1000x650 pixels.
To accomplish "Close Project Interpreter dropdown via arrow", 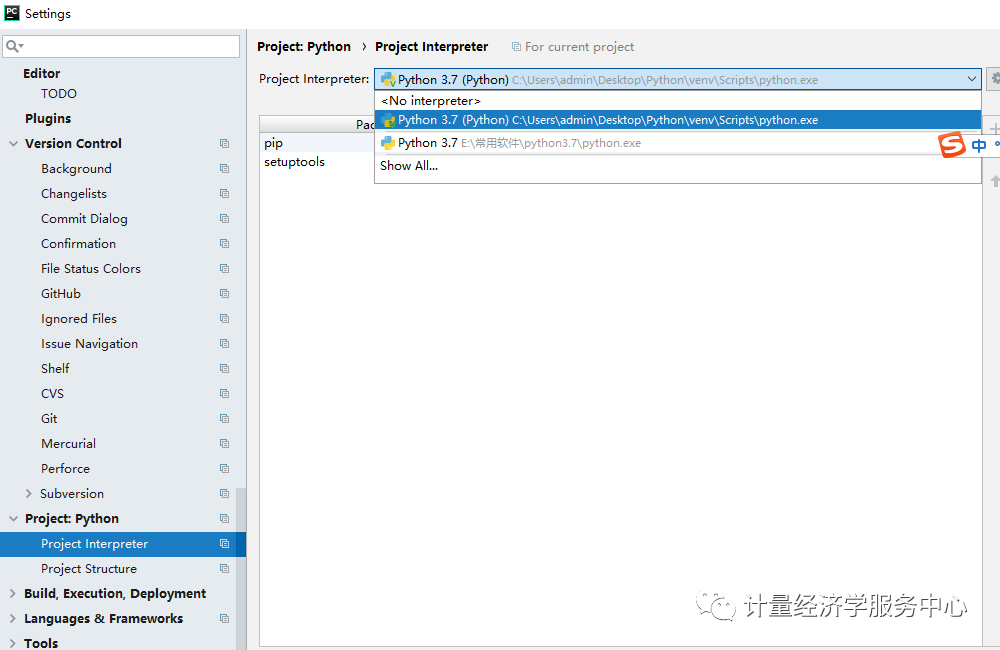I will [971, 79].
